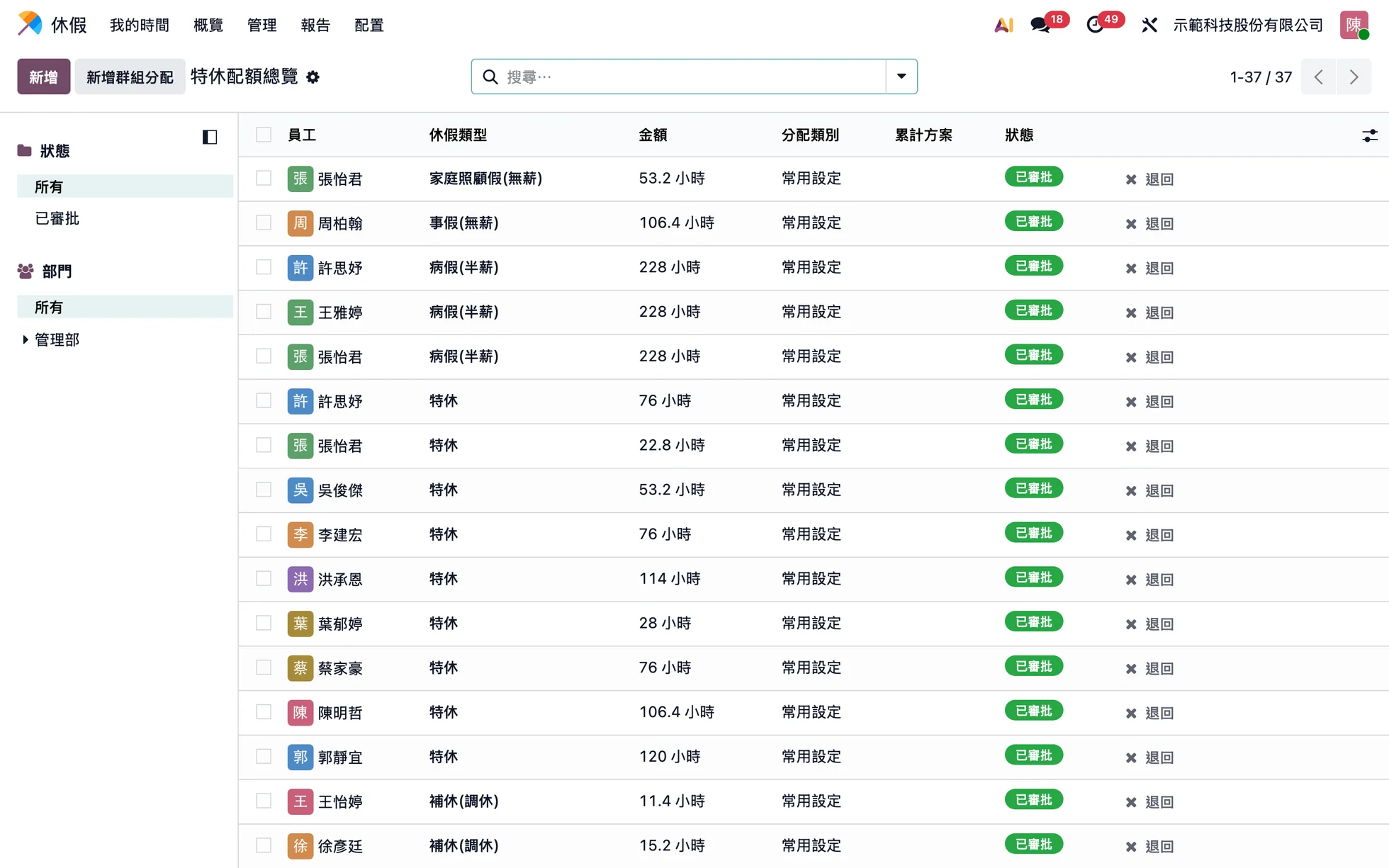Screen dimensions: 1389x868
Task: Open the 報告 menu
Action: 315,26
